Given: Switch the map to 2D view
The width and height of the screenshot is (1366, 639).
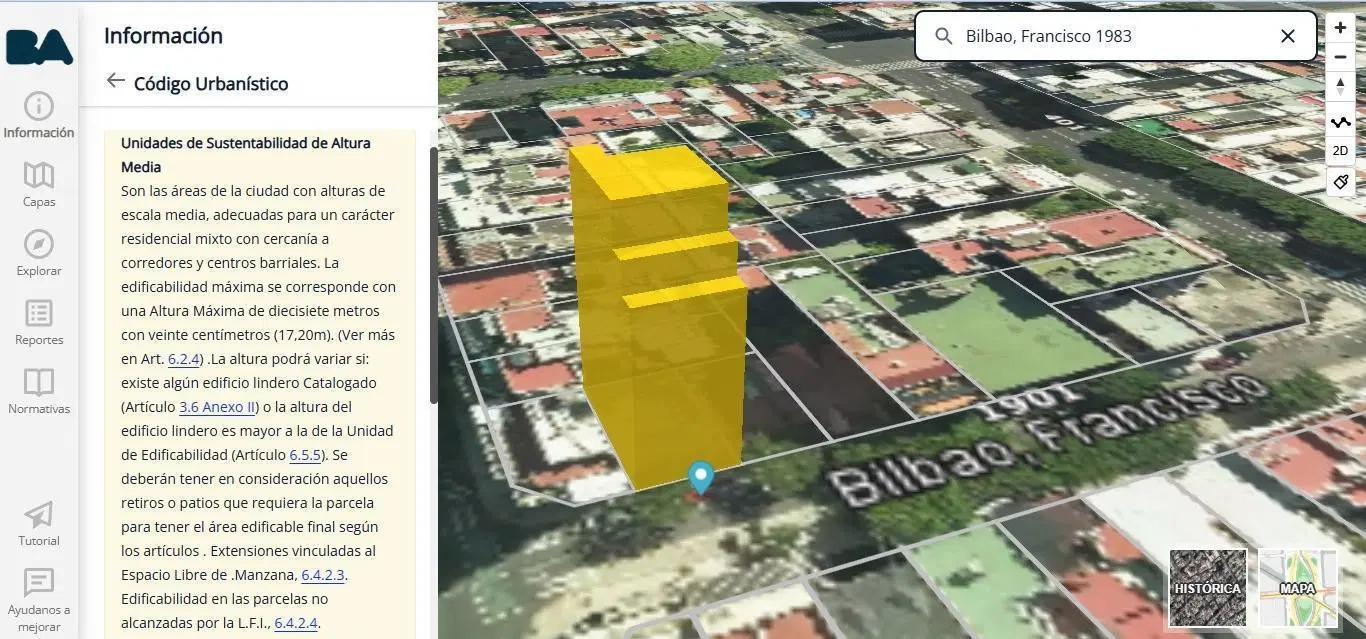Looking at the screenshot, I should [x=1340, y=151].
